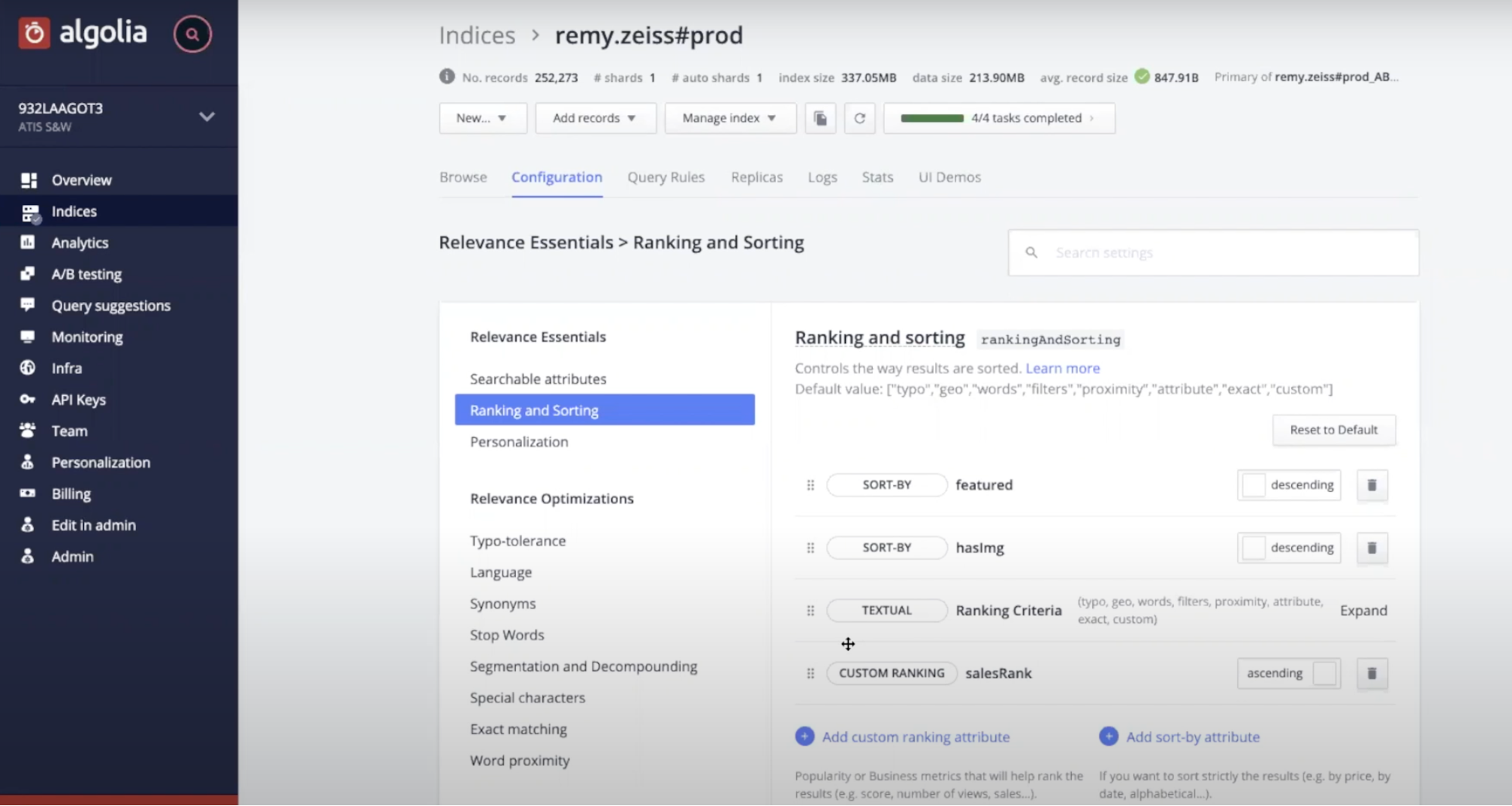This screenshot has width=1512, height=806.
Task: Open the Logs tab
Action: (x=822, y=177)
